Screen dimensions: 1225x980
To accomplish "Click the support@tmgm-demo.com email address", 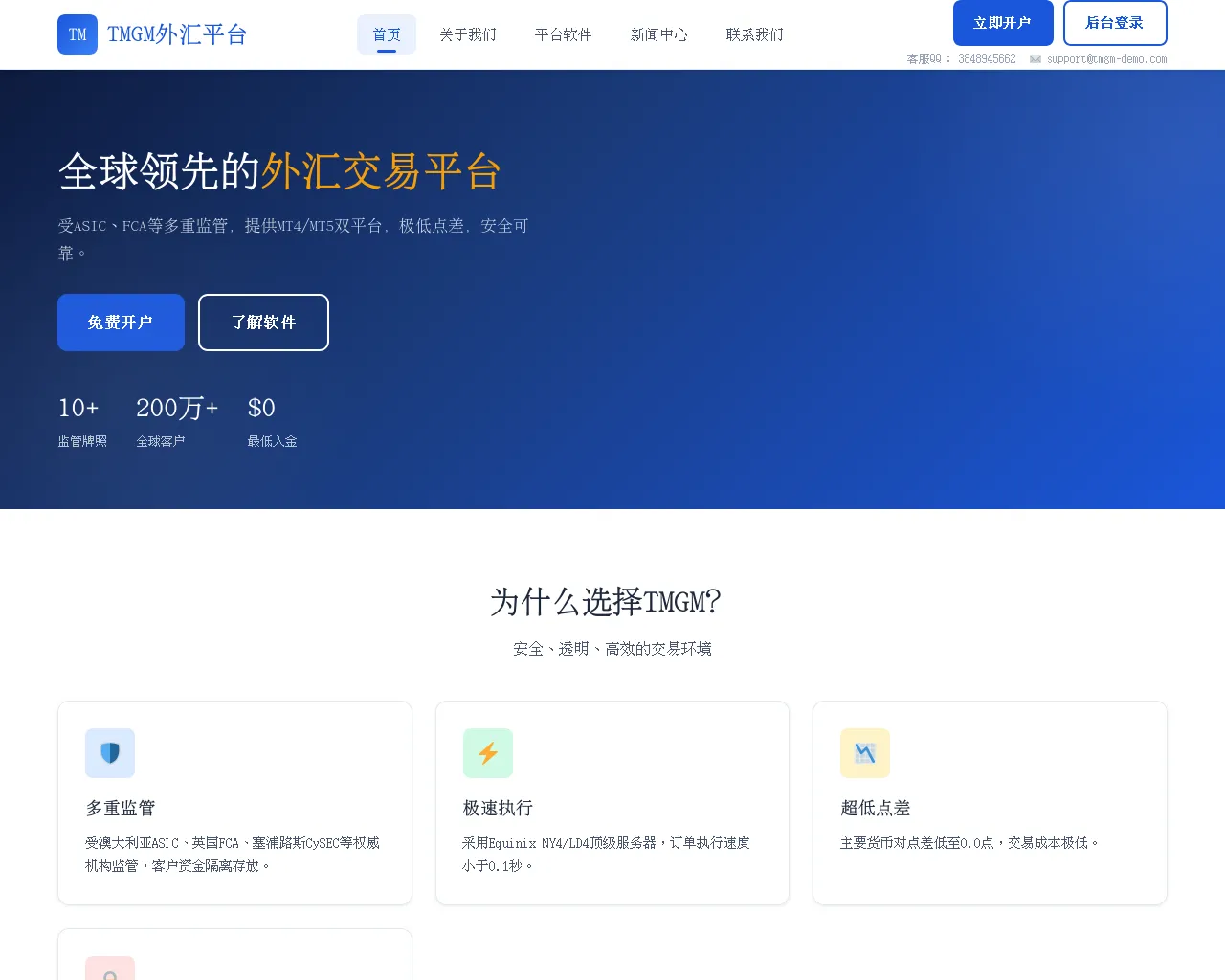I will (x=1106, y=59).
